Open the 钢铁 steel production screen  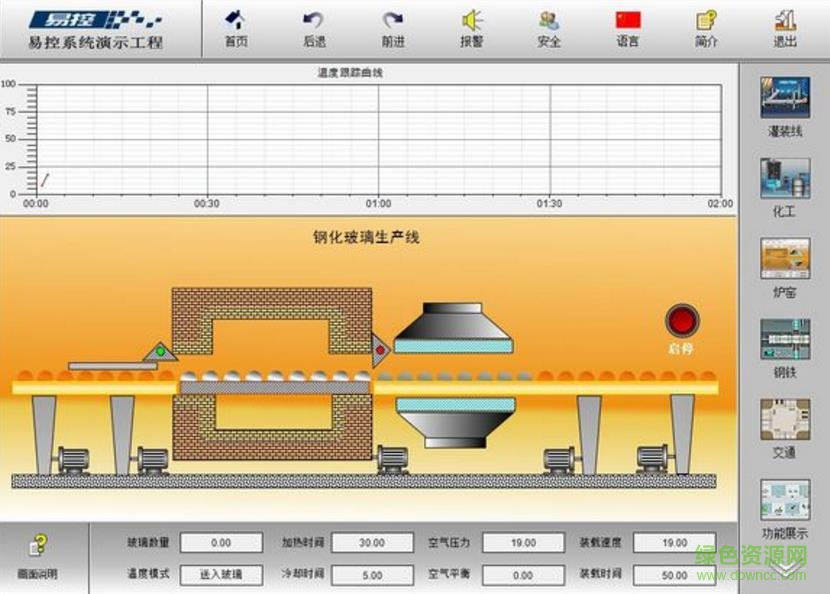[786, 340]
